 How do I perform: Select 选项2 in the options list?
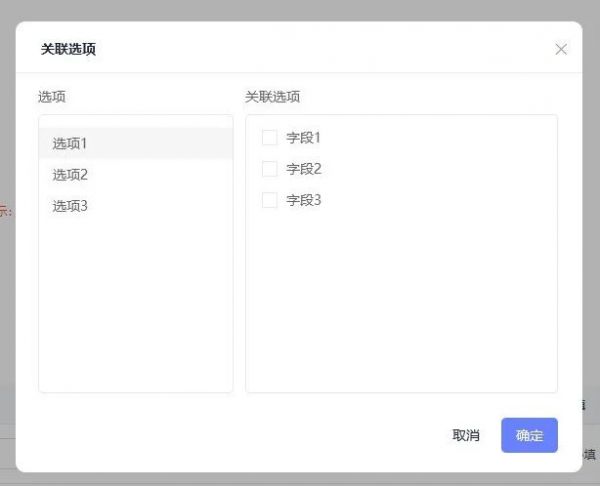click(70, 175)
